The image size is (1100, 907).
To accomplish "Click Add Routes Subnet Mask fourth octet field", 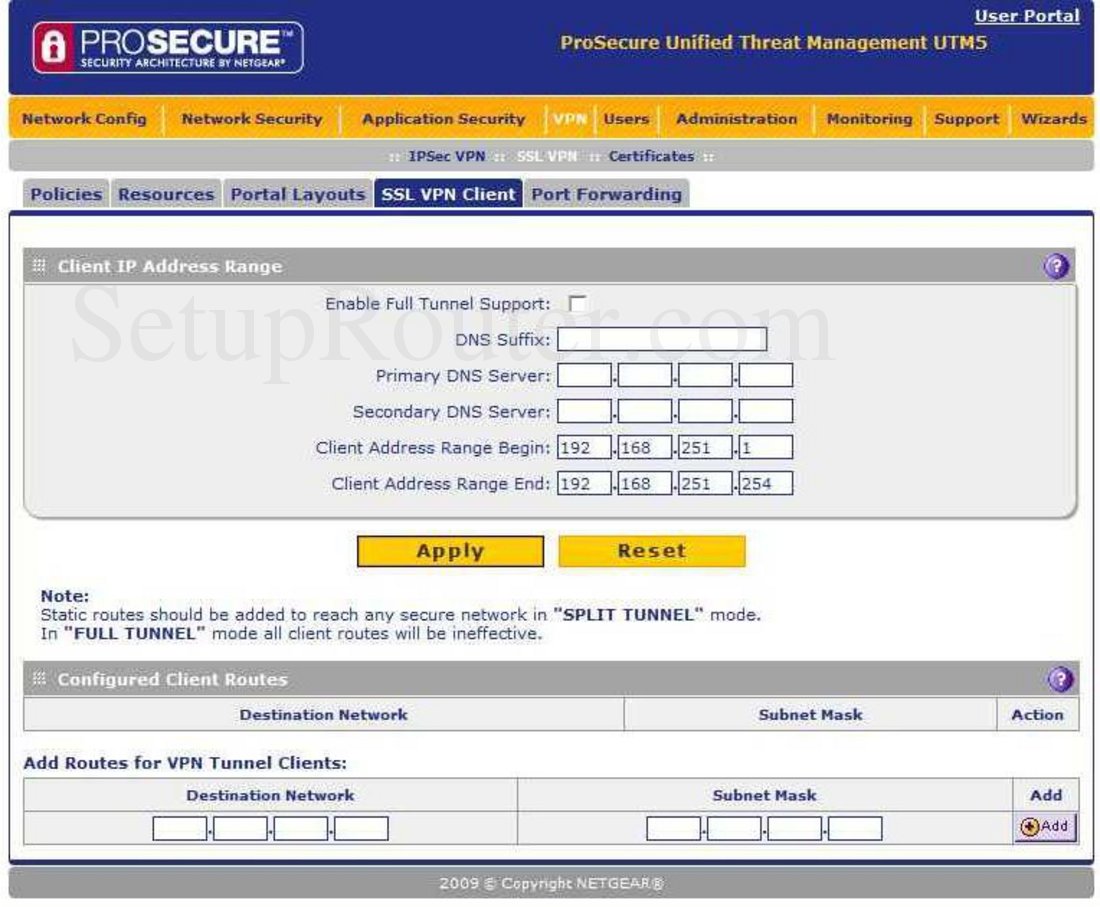I will [x=854, y=828].
